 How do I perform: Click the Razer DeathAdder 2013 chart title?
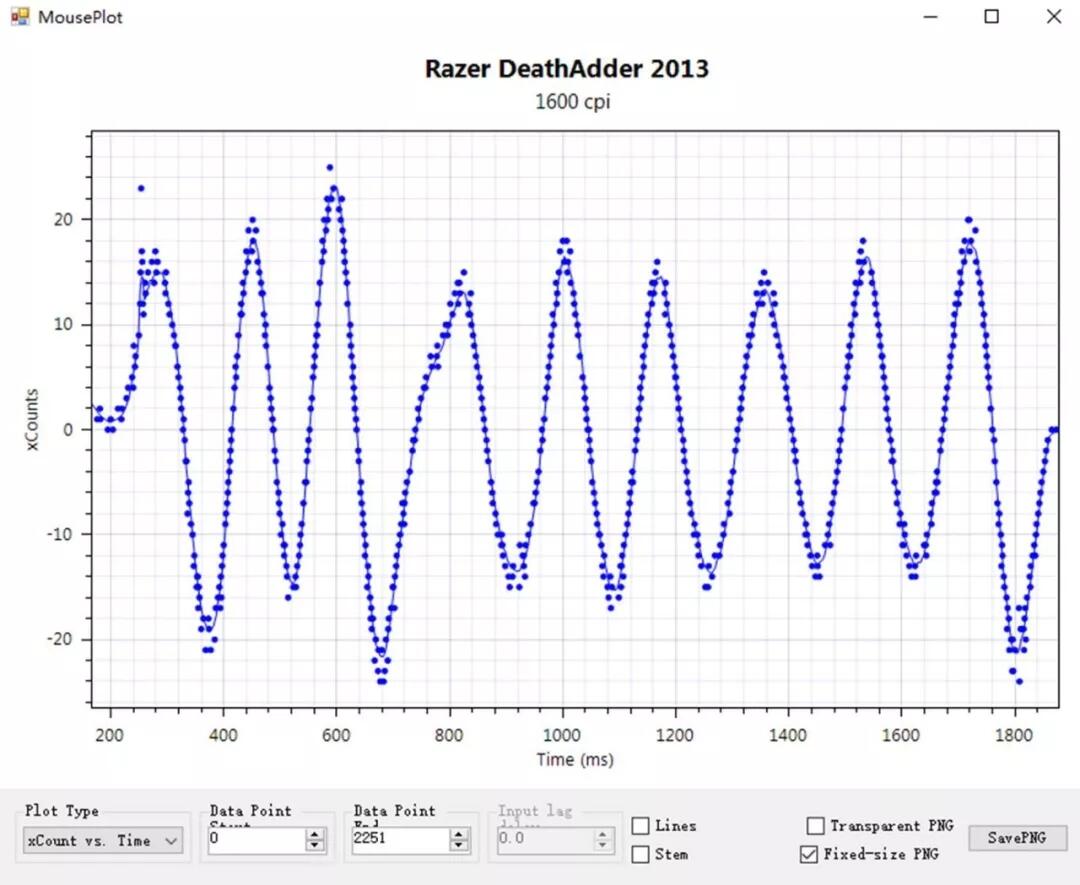click(x=566, y=68)
